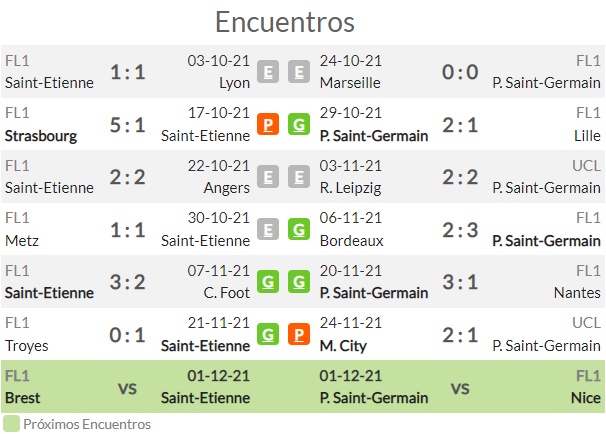This screenshot has height=434, width=606.
Task: Open the Strasbourg team link
Action: pyautogui.click(x=41, y=136)
